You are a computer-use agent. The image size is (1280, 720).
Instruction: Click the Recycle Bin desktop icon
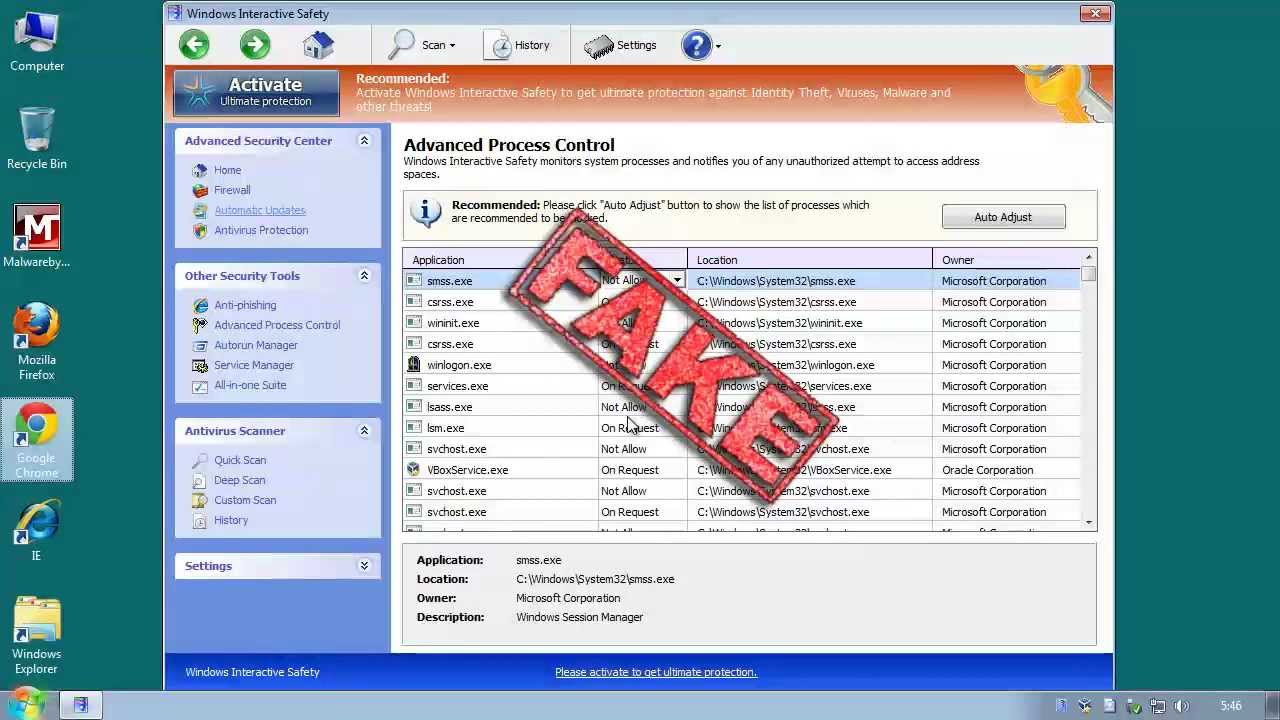tap(37, 139)
